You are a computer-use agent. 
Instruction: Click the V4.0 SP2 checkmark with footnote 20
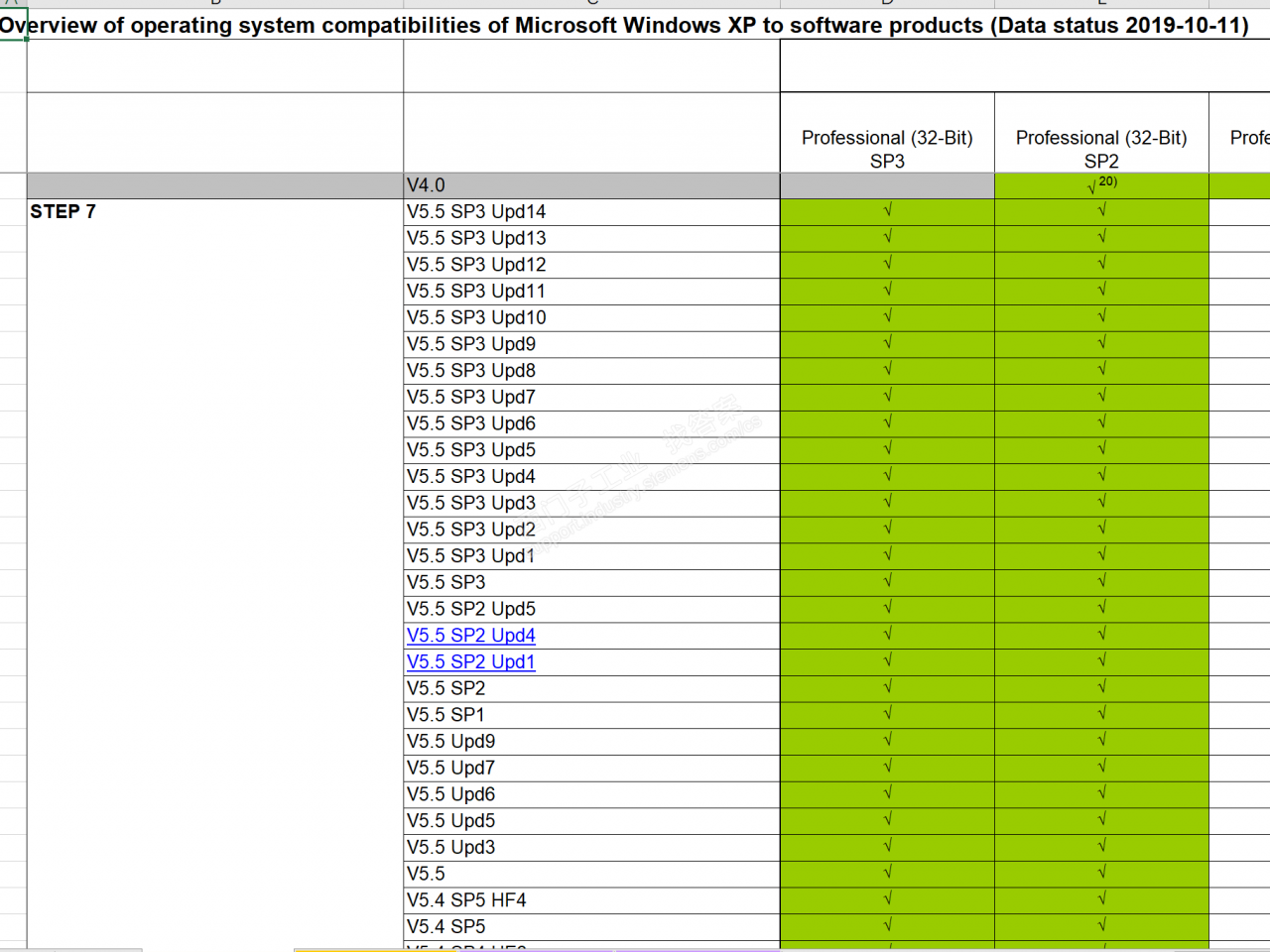tap(1101, 184)
